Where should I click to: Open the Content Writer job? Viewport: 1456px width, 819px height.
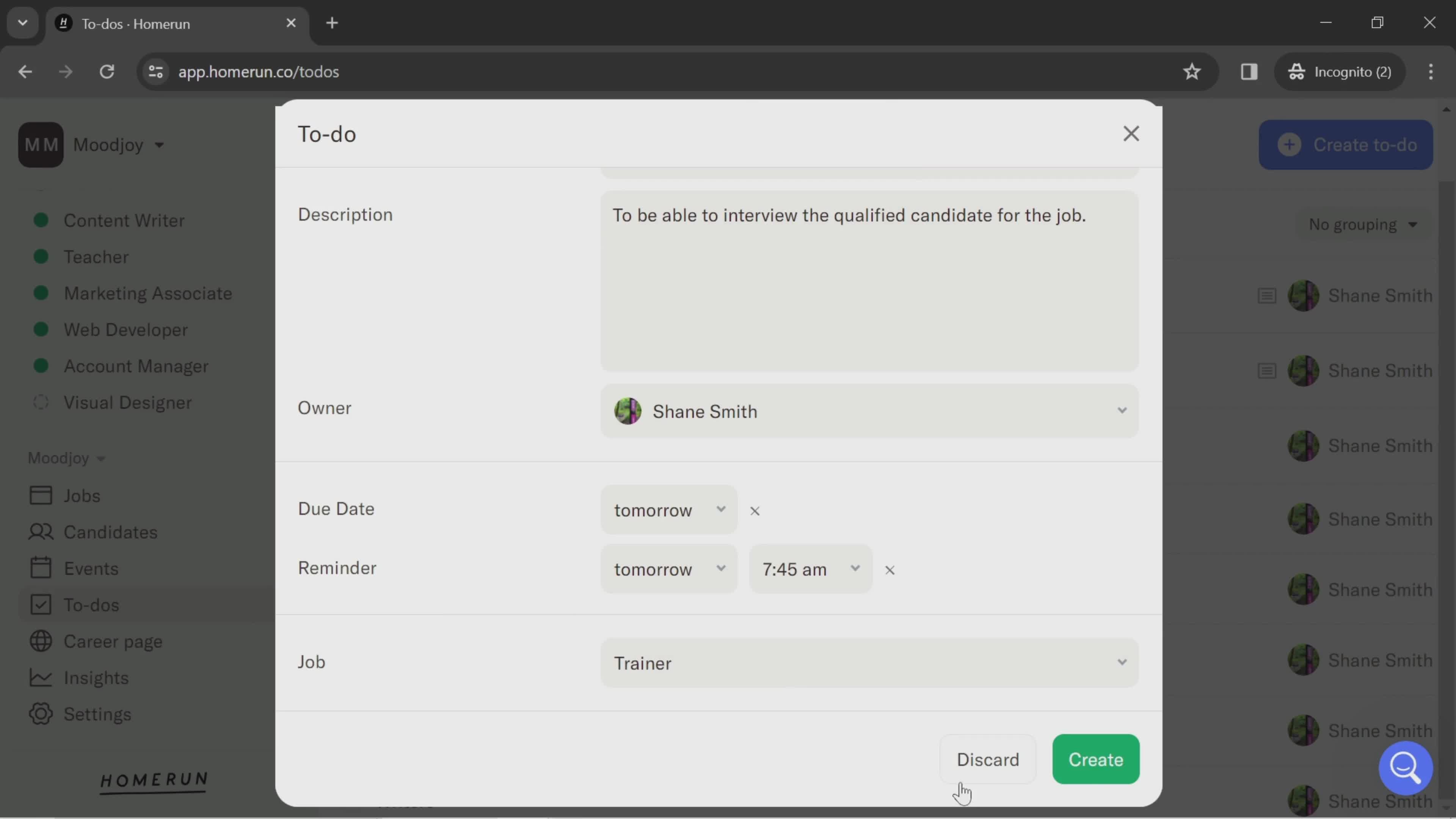pos(124,220)
